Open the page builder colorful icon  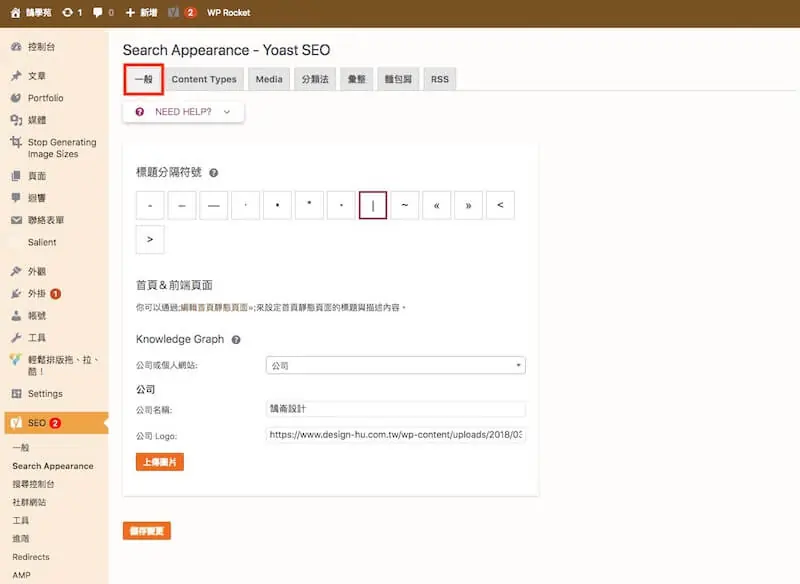16,360
